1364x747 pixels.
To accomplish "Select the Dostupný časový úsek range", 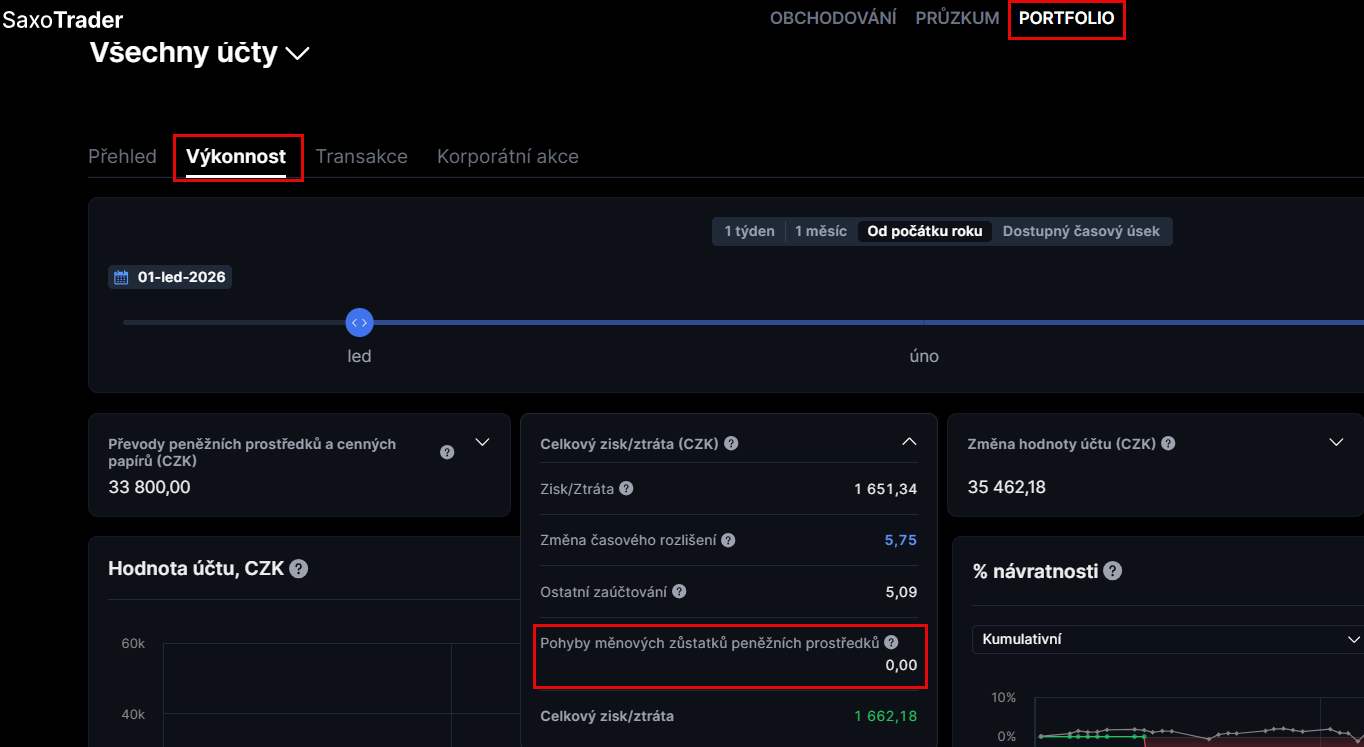I will point(1080,231).
